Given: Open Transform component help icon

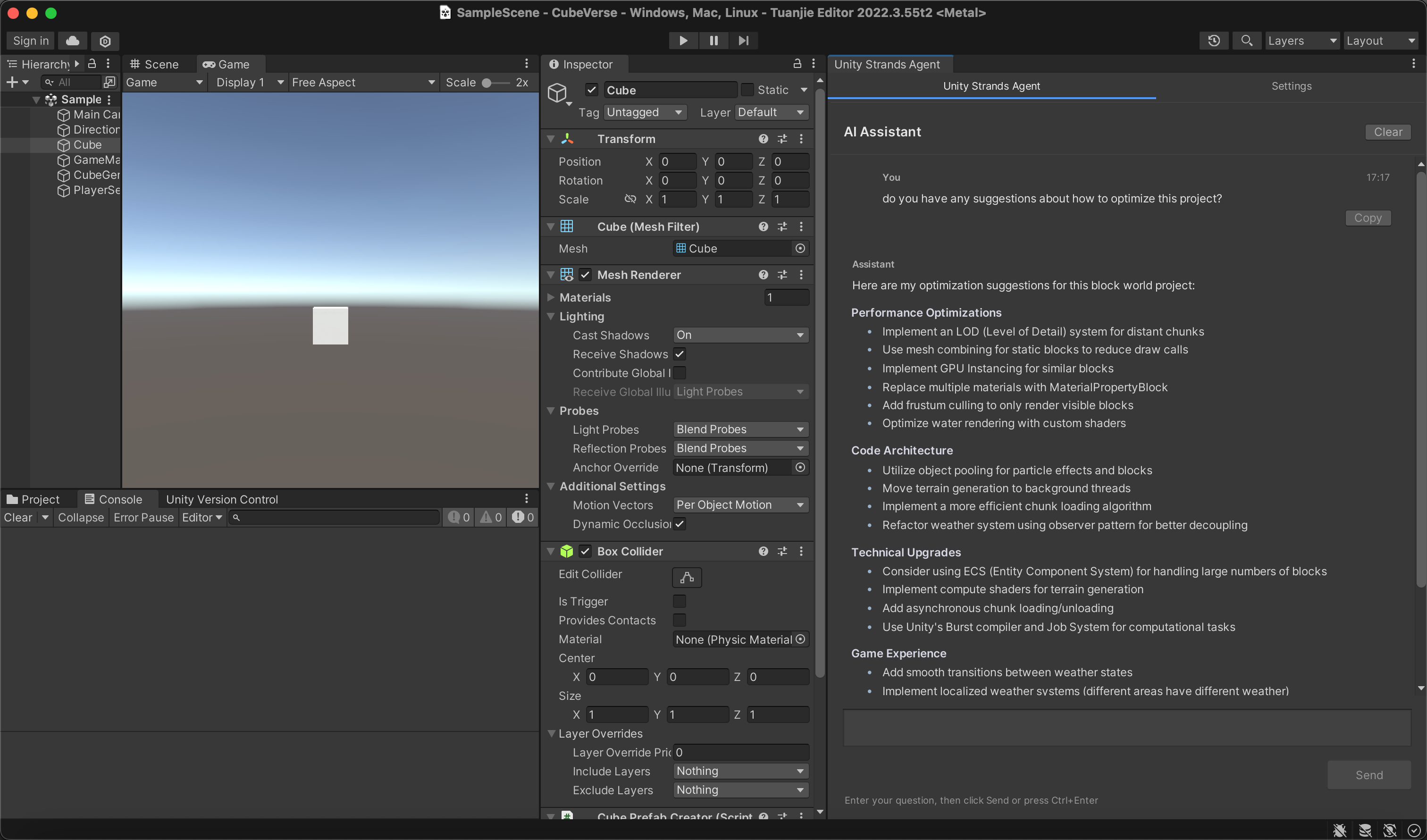Looking at the screenshot, I should click(x=763, y=138).
